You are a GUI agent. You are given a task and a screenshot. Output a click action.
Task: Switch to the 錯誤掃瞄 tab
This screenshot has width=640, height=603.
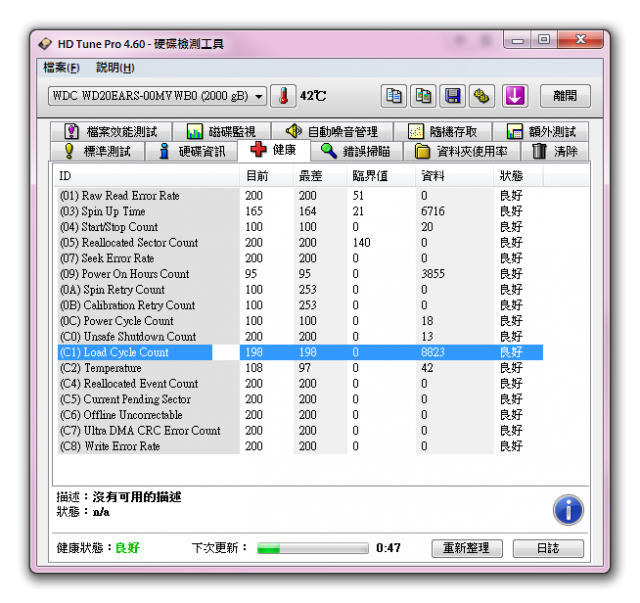pyautogui.click(x=356, y=151)
